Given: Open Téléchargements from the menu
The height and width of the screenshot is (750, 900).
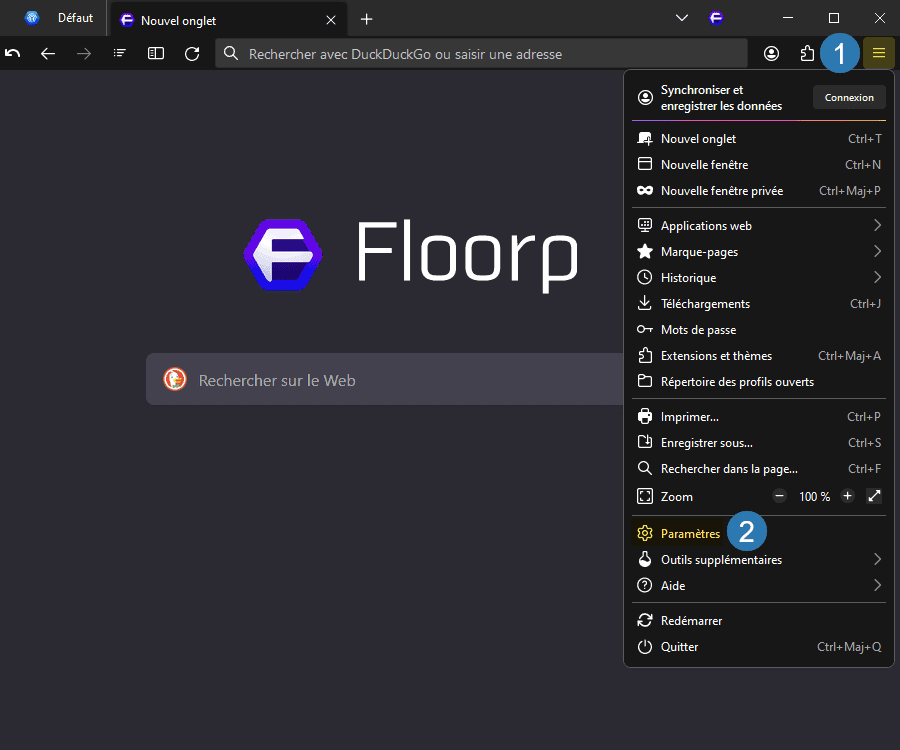Looking at the screenshot, I should pos(759,304).
